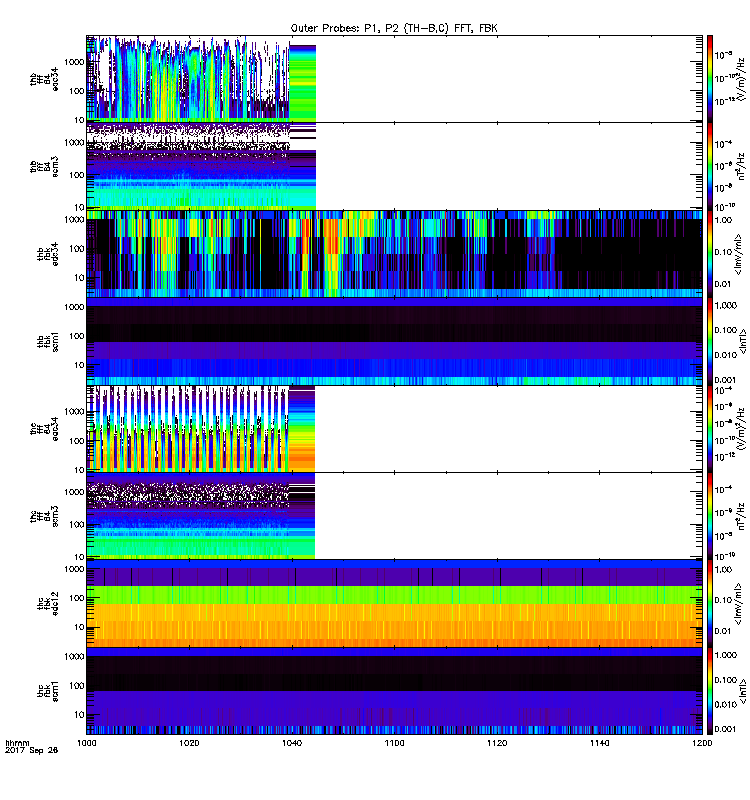Click the thc fbk edc12 spectrogram panel
This screenshot has width=750, height=800.
coord(394,604)
